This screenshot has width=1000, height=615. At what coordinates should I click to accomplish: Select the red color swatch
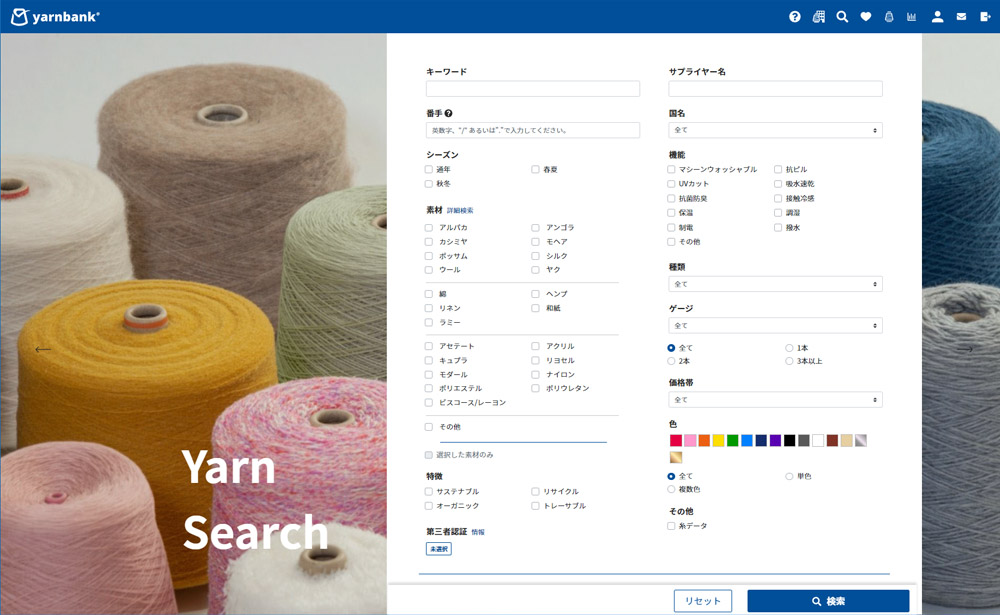[x=674, y=439]
